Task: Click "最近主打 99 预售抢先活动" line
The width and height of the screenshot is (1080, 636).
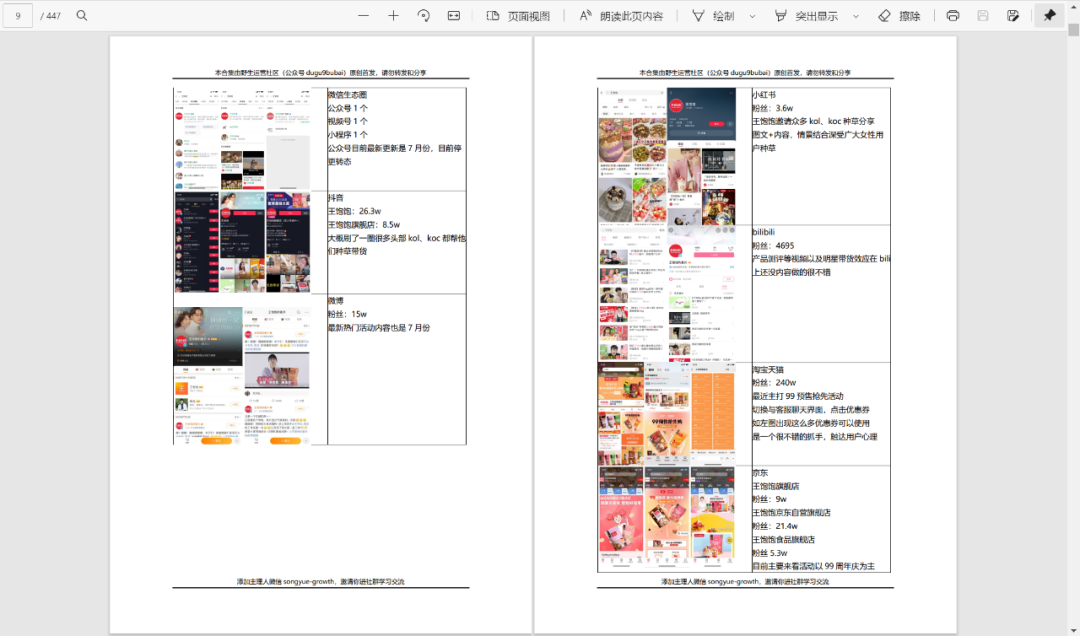Action: tap(798, 396)
